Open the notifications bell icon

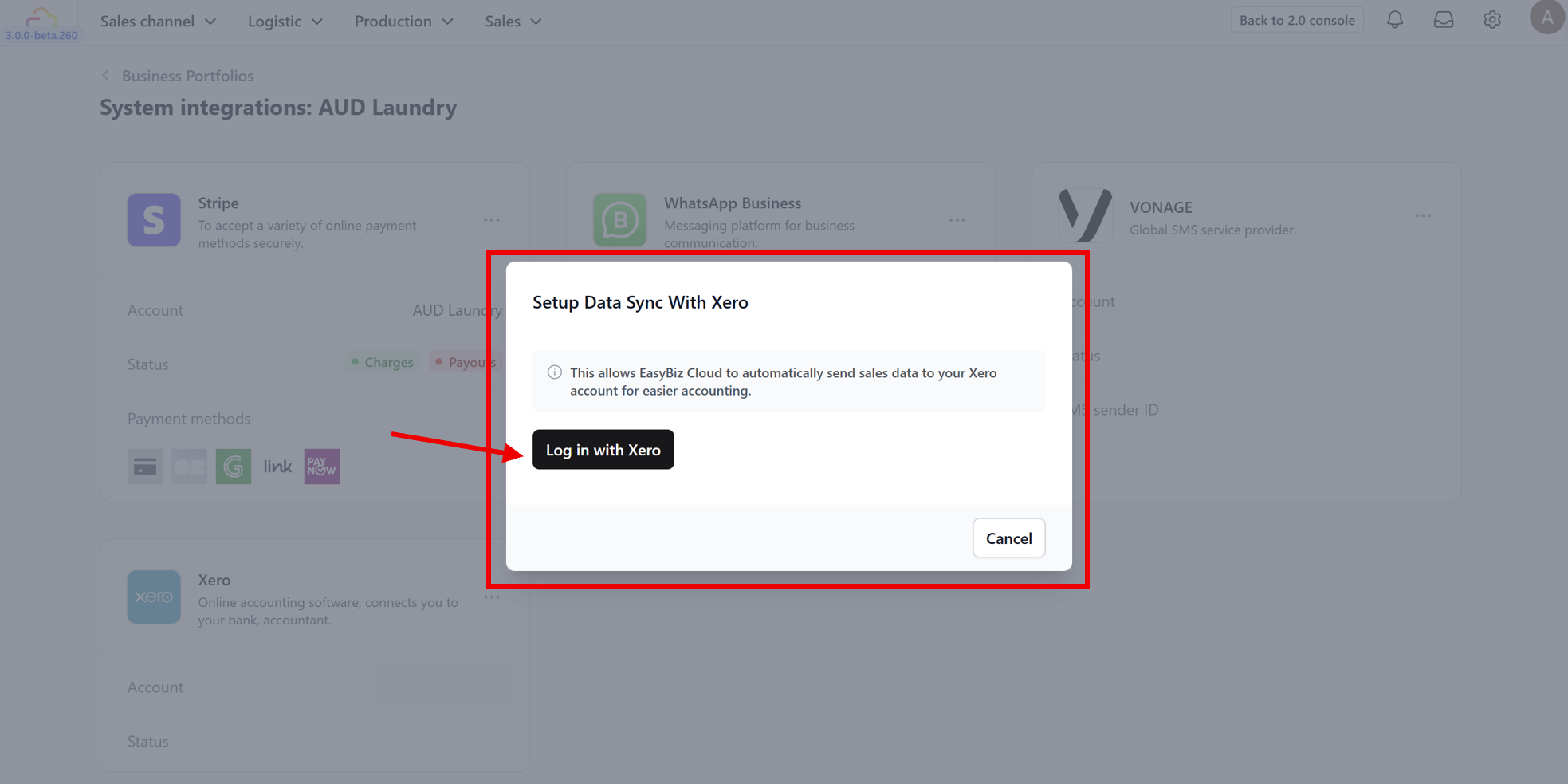[x=1395, y=19]
